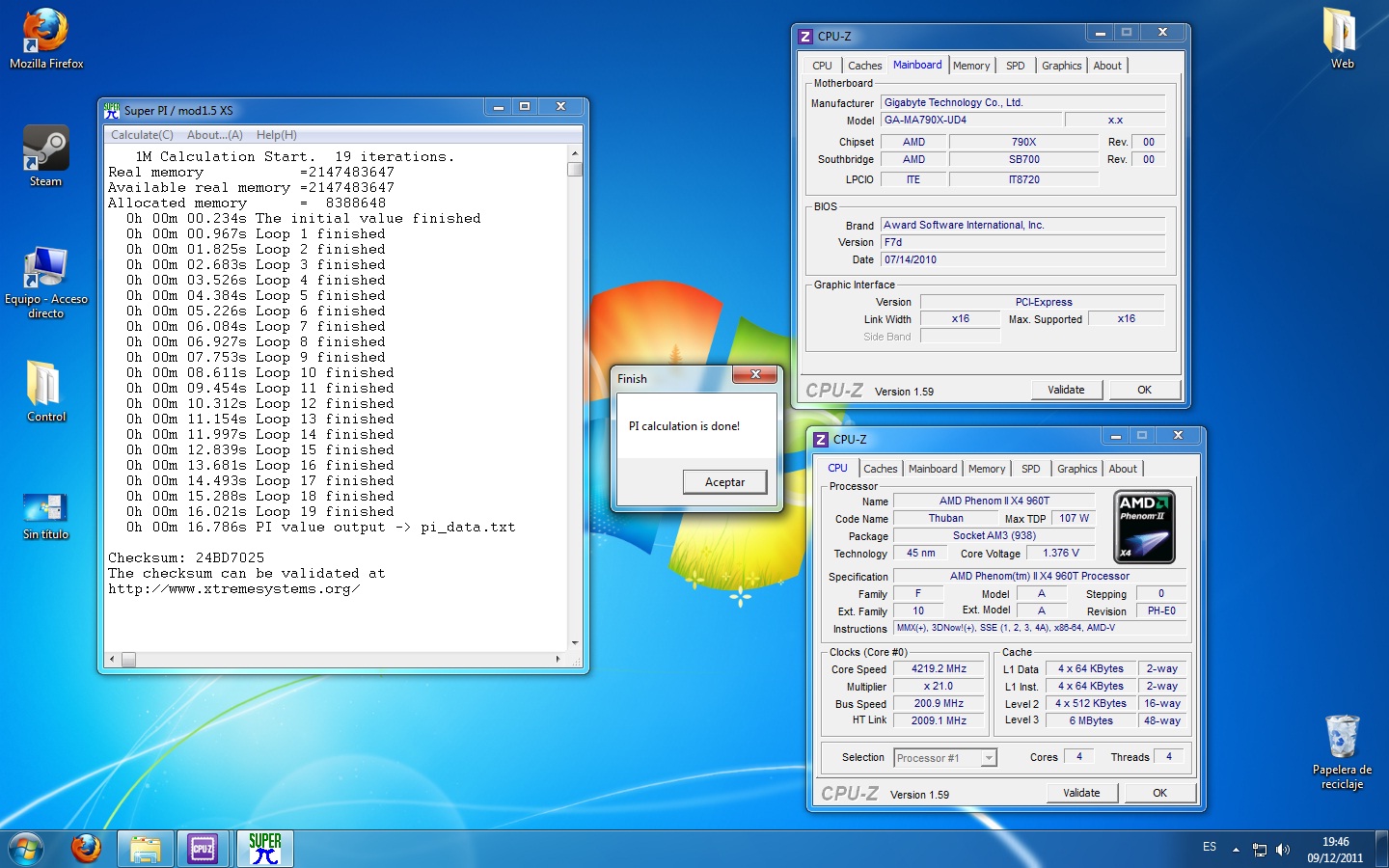Click the CPU-Z taskbar button
The height and width of the screenshot is (868, 1389).
[x=203, y=849]
